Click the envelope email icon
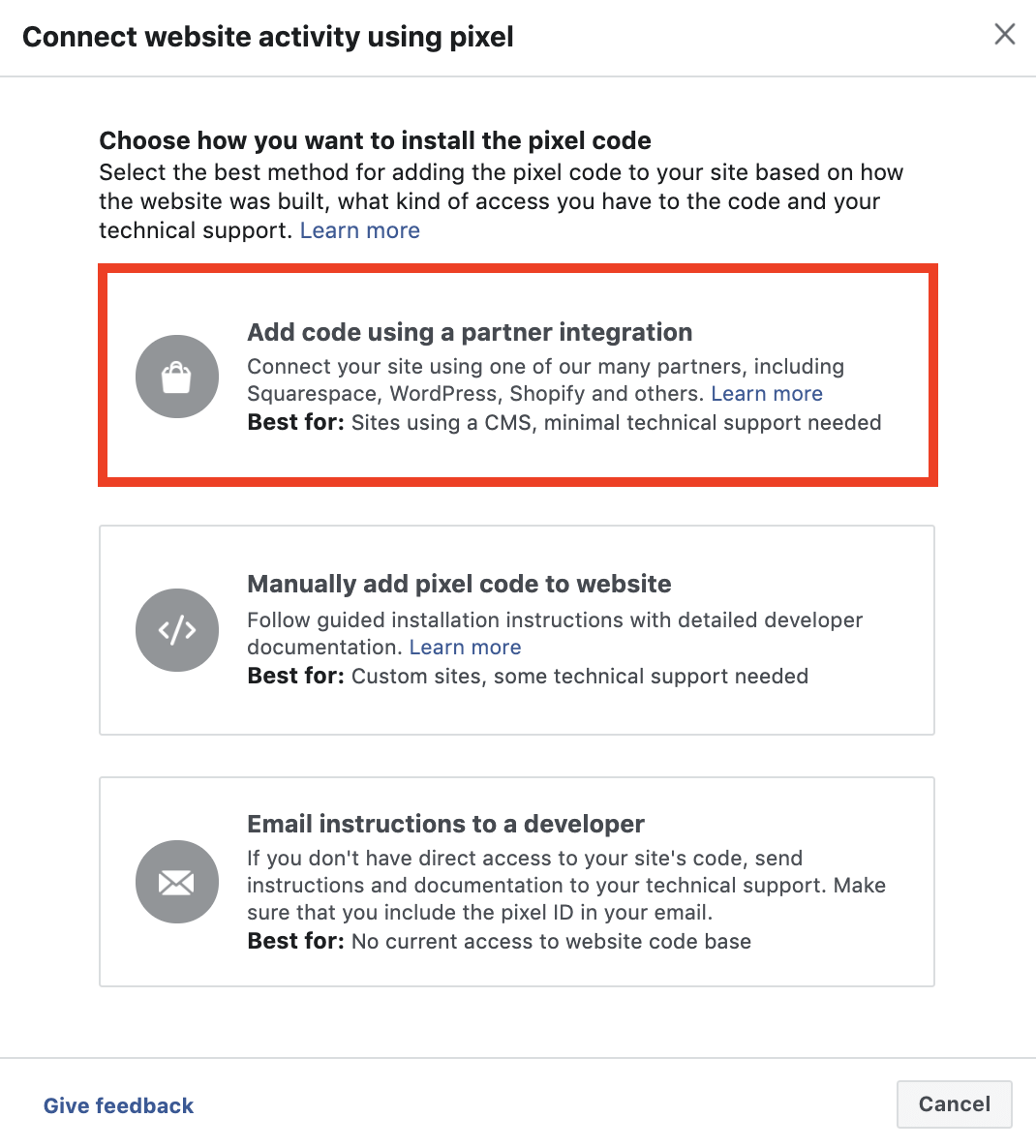 pyautogui.click(x=177, y=882)
